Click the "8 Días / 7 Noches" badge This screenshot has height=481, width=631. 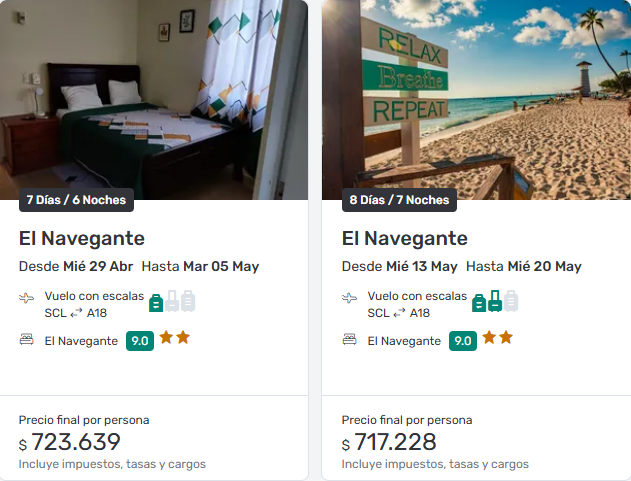pos(399,200)
